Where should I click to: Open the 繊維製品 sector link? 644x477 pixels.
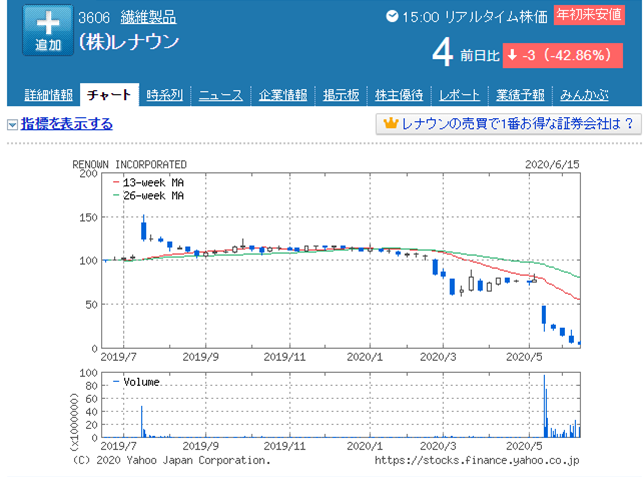pyautogui.click(x=148, y=17)
